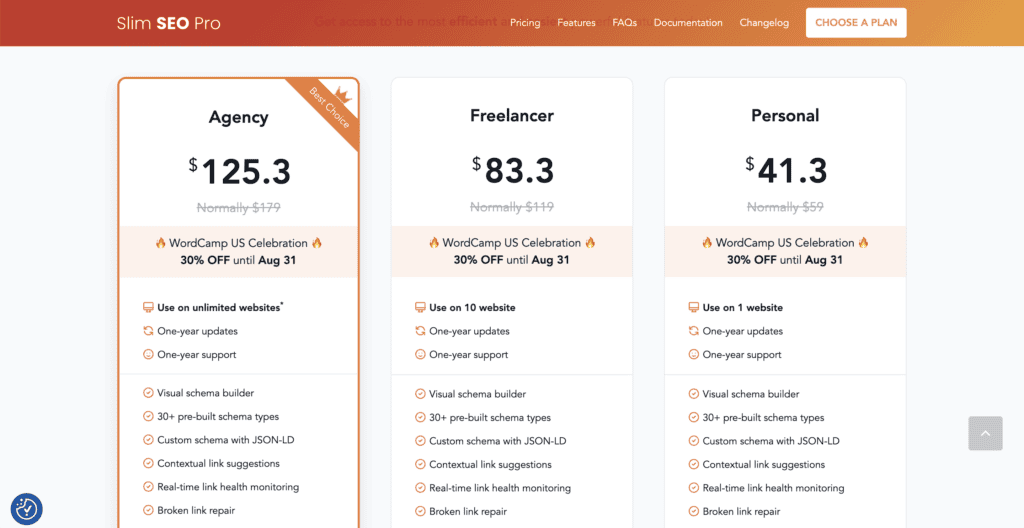The height and width of the screenshot is (528, 1024).
Task: Click Personal check icon for Broken link repair
Action: (694, 511)
